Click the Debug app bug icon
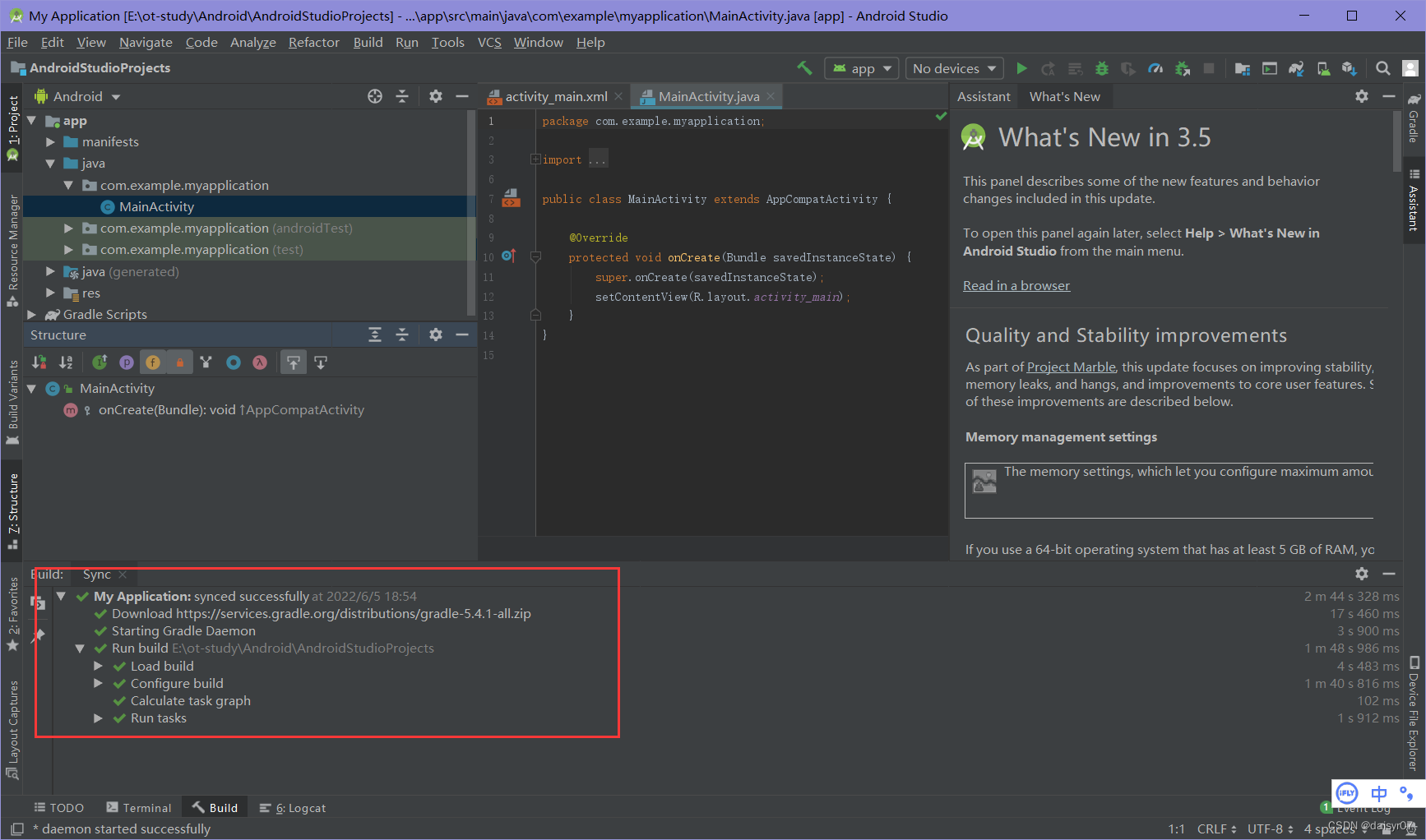Screen dimensions: 1426x840 (1102, 68)
